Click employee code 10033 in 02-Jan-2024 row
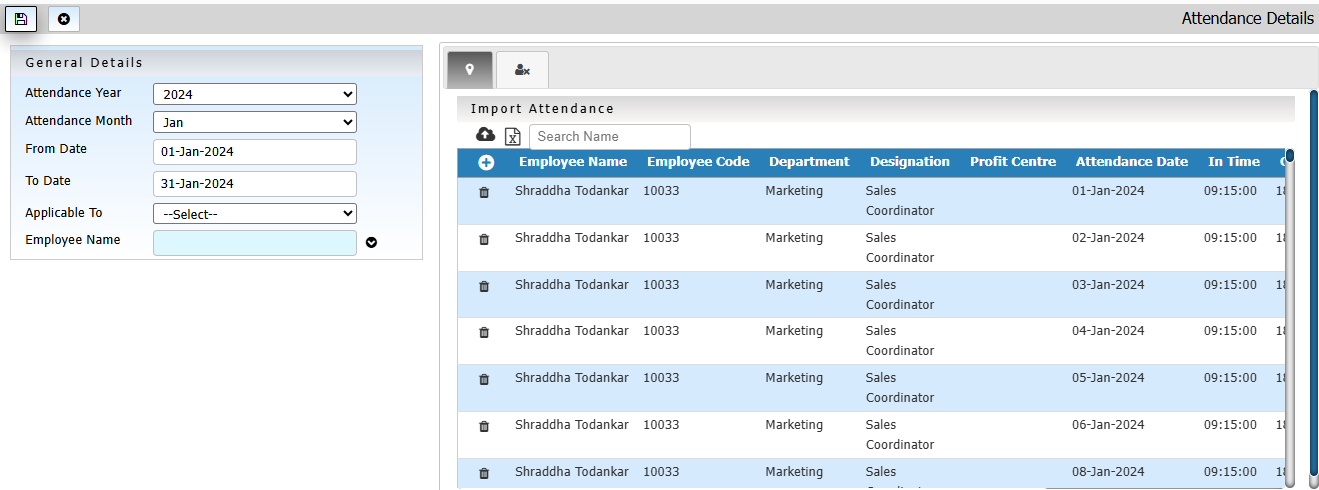Viewport: 1319px width, 490px height. (x=661, y=238)
